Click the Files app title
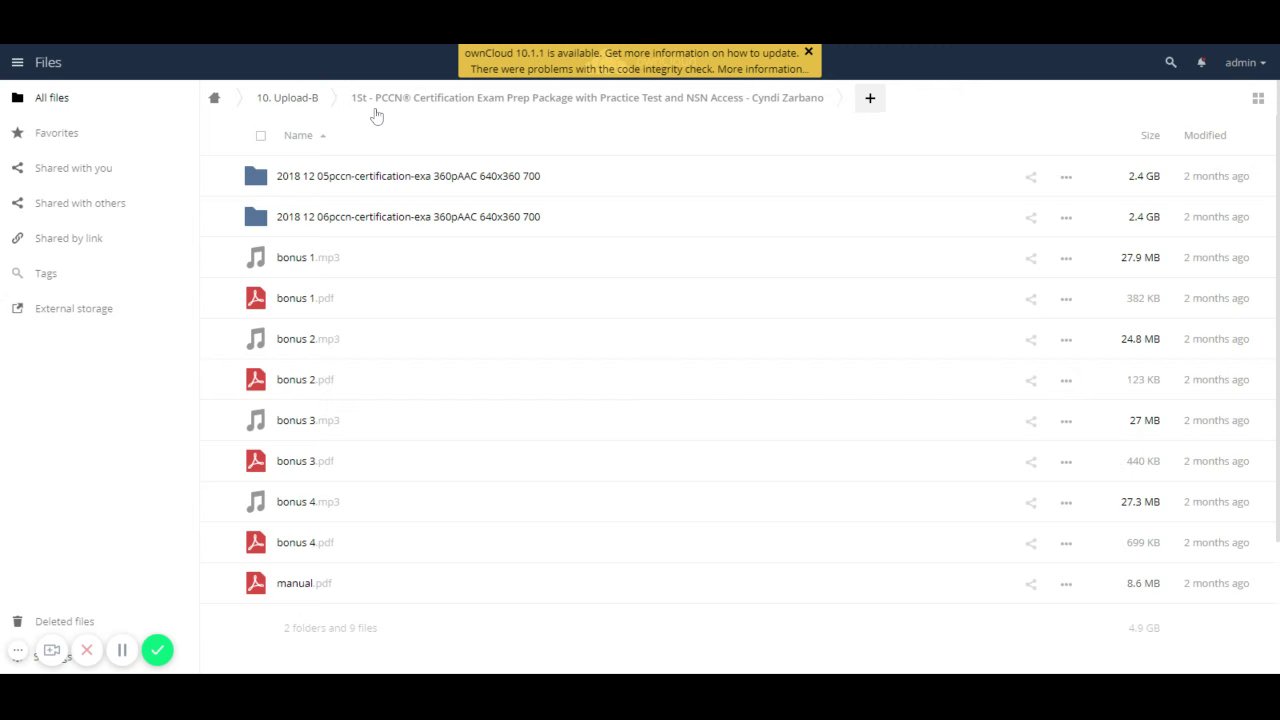This screenshot has width=1280, height=720. click(48, 62)
